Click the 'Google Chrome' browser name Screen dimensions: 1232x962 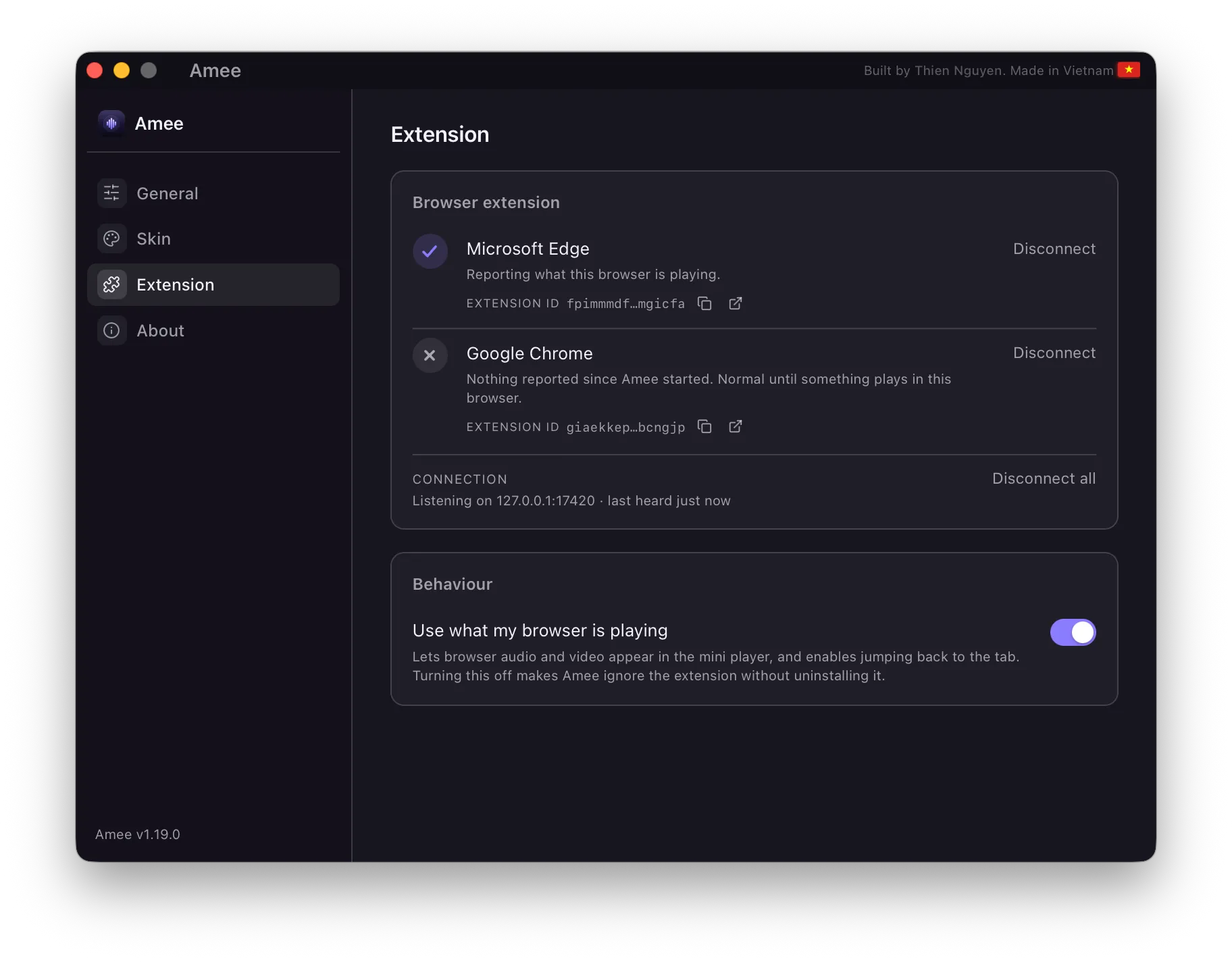[x=530, y=353]
